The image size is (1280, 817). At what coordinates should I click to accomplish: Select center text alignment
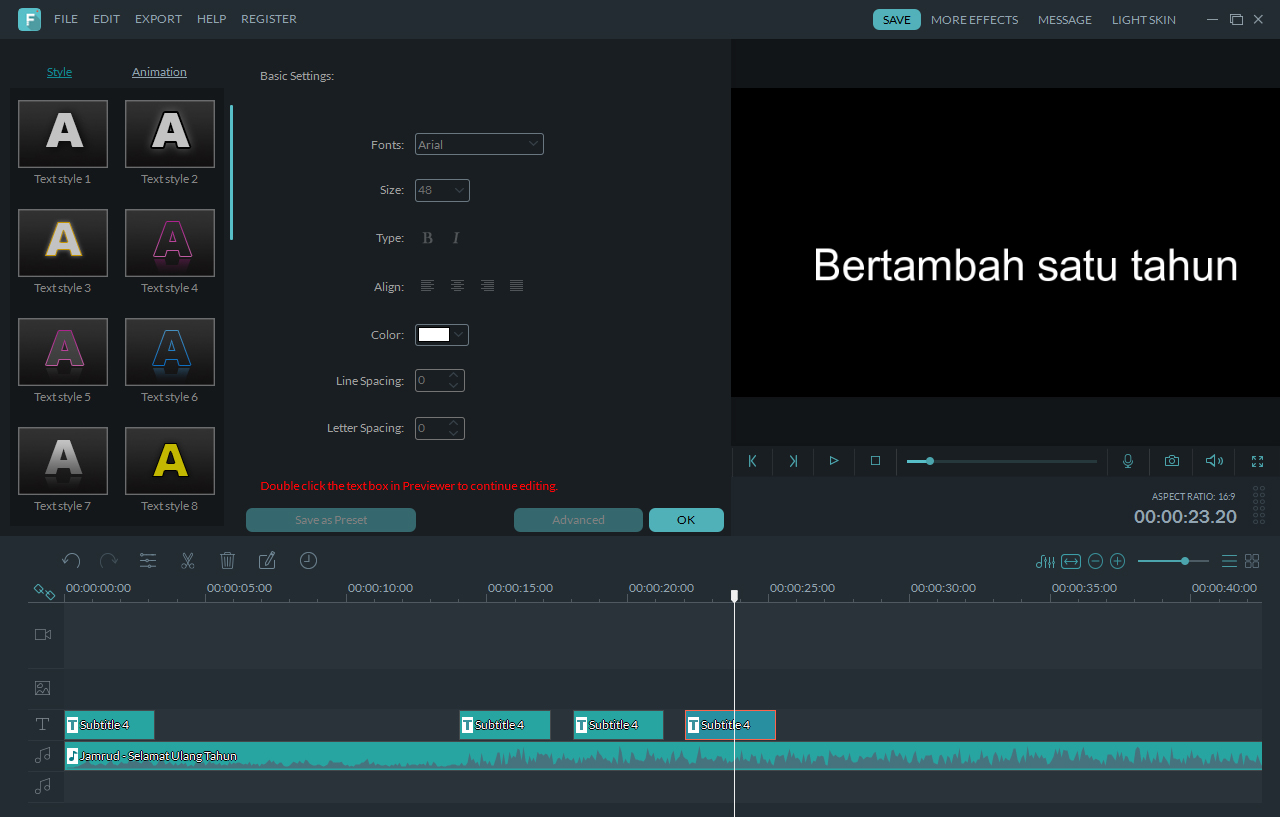[457, 286]
